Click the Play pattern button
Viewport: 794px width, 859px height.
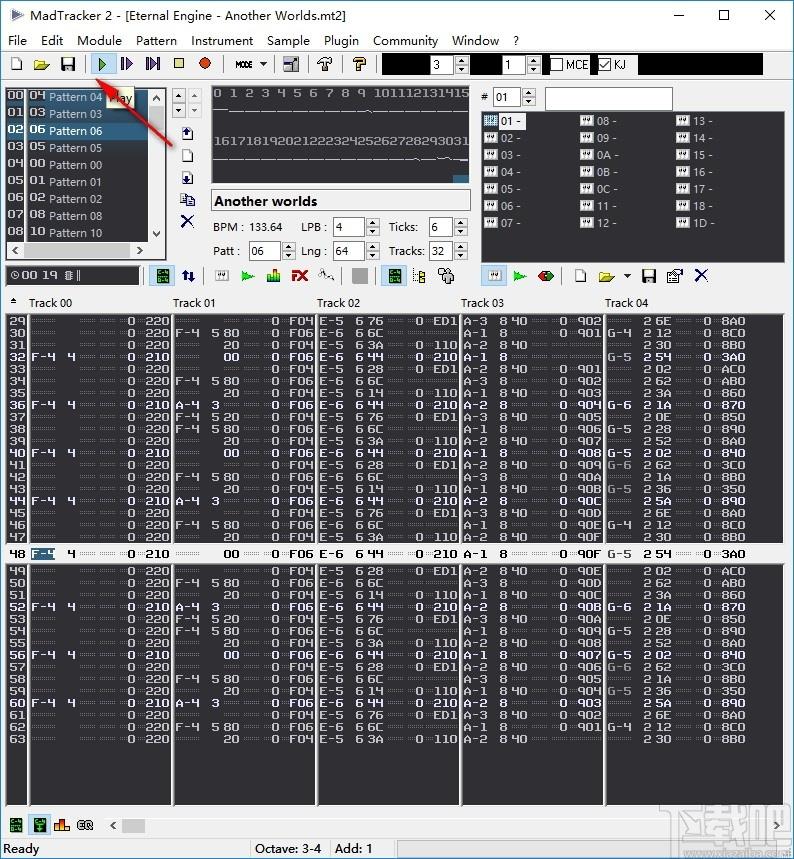coord(127,64)
